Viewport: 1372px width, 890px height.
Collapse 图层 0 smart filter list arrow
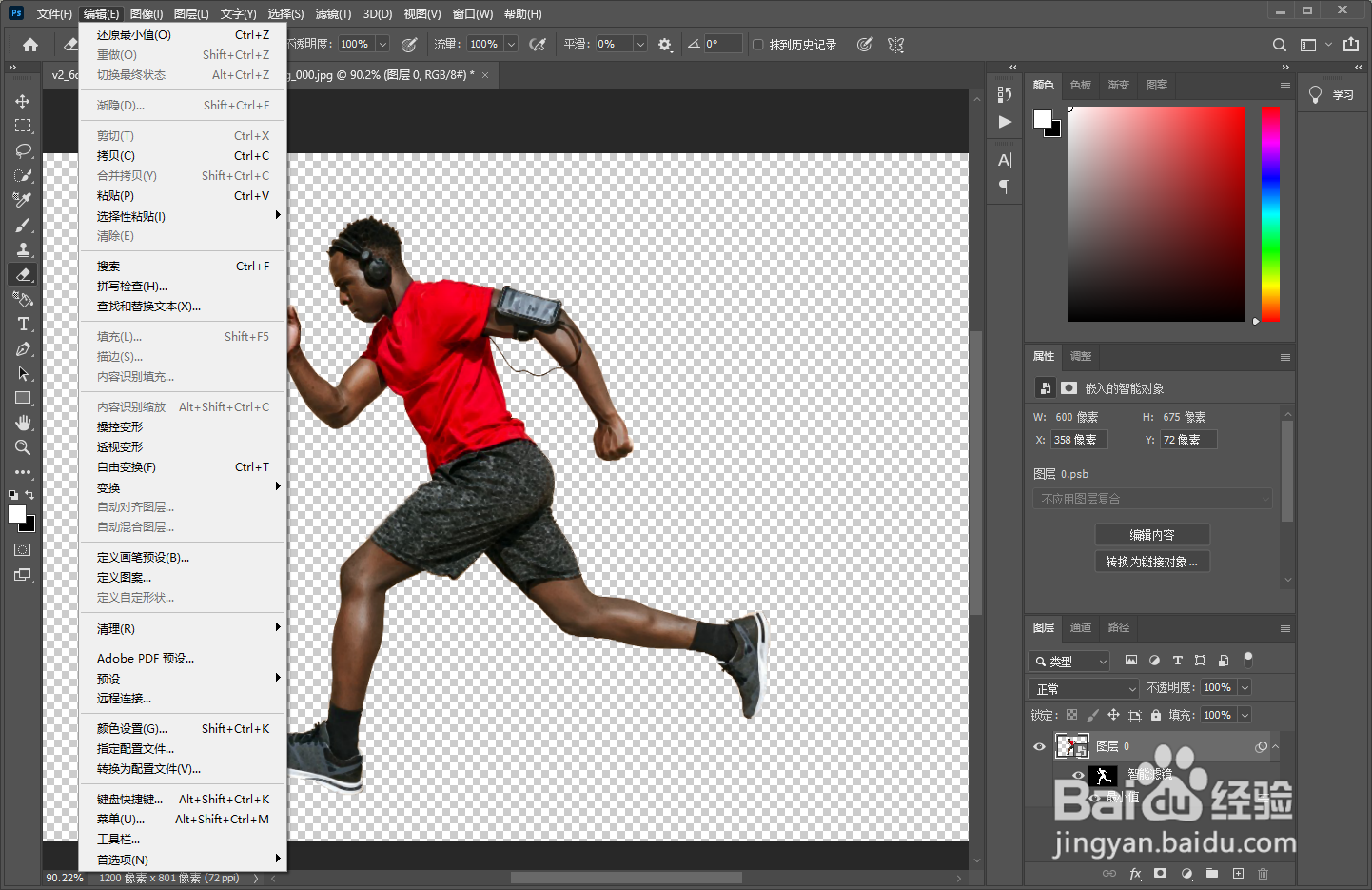tap(1275, 747)
